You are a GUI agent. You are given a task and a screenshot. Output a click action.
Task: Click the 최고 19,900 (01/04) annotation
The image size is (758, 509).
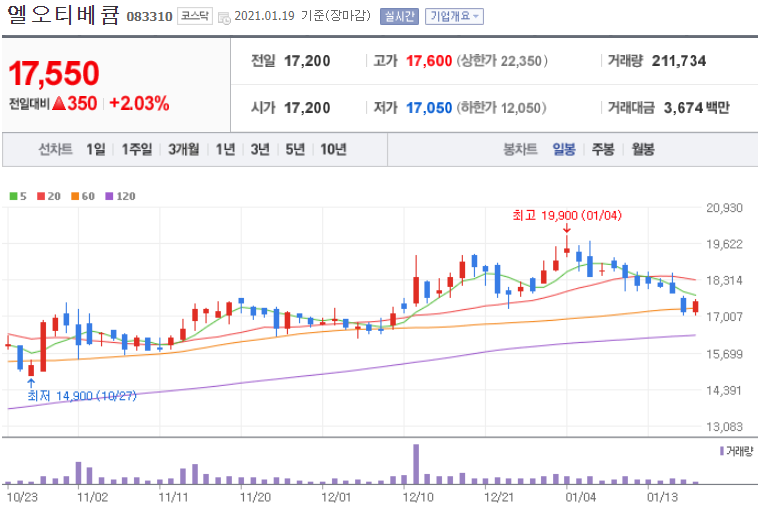pyautogui.click(x=567, y=216)
